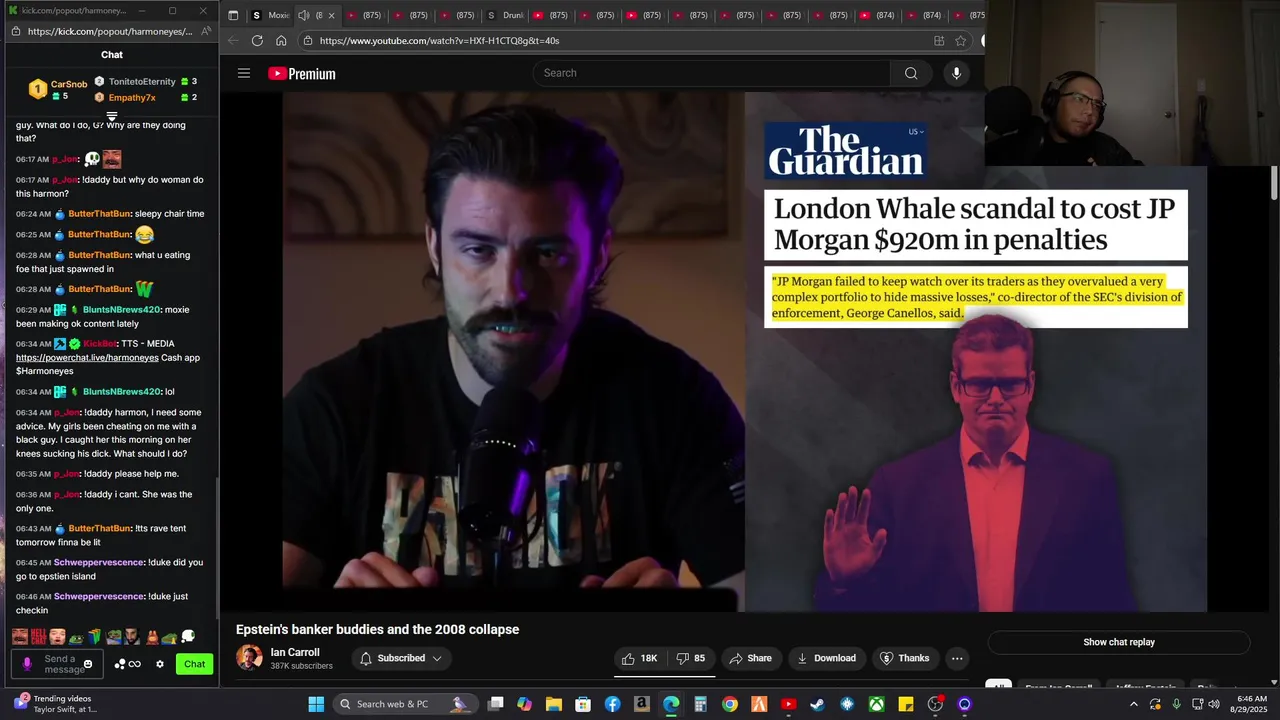Open File Explorer from taskbar
The height and width of the screenshot is (720, 1280).
[553, 704]
